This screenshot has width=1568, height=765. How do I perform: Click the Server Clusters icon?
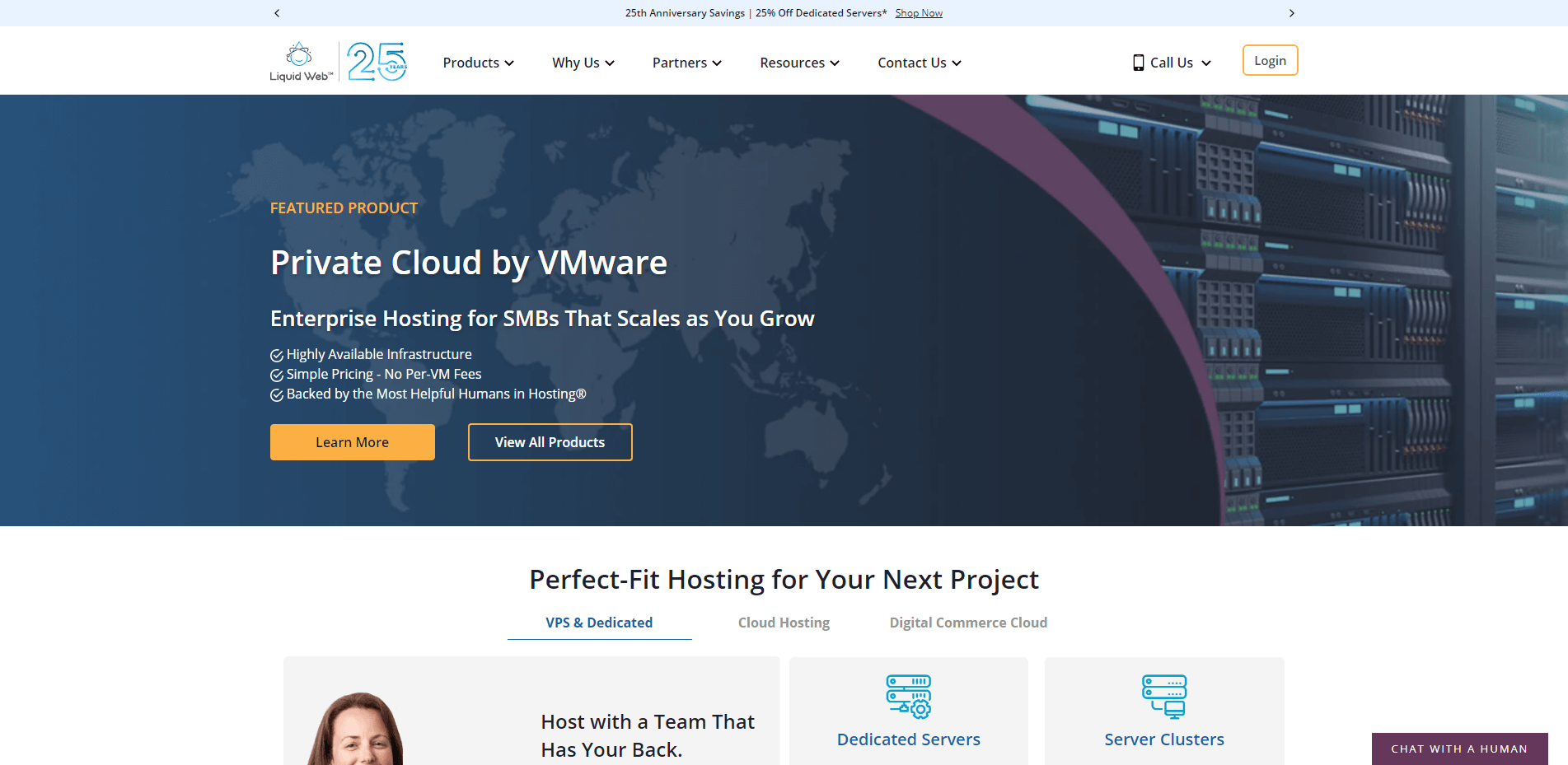(1164, 697)
